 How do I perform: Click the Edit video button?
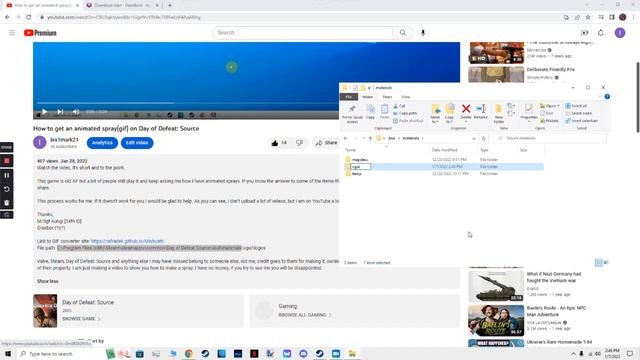(x=137, y=143)
